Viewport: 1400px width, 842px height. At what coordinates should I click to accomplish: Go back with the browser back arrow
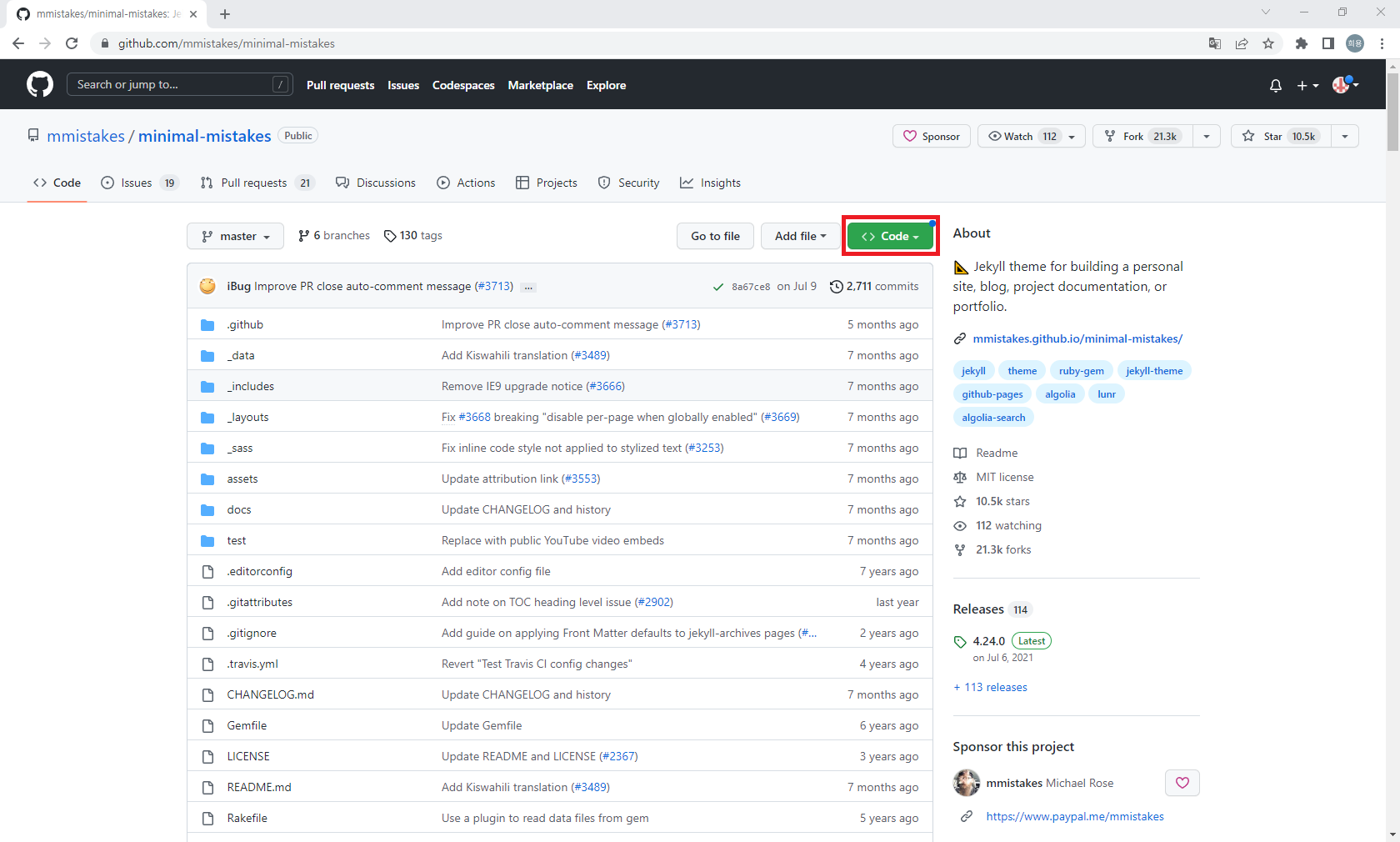click(18, 43)
